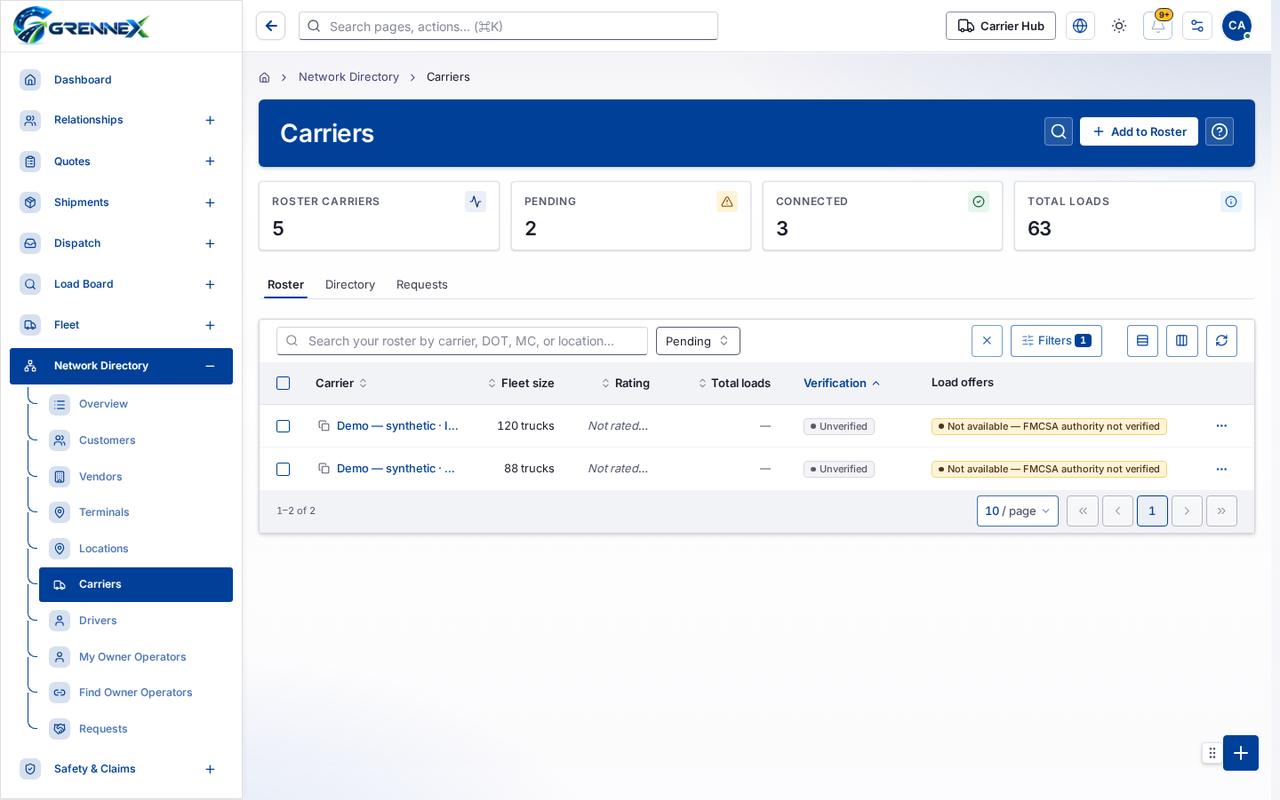The height and width of the screenshot is (800, 1280).
Task: Refresh the roster table
Action: 1221,341
